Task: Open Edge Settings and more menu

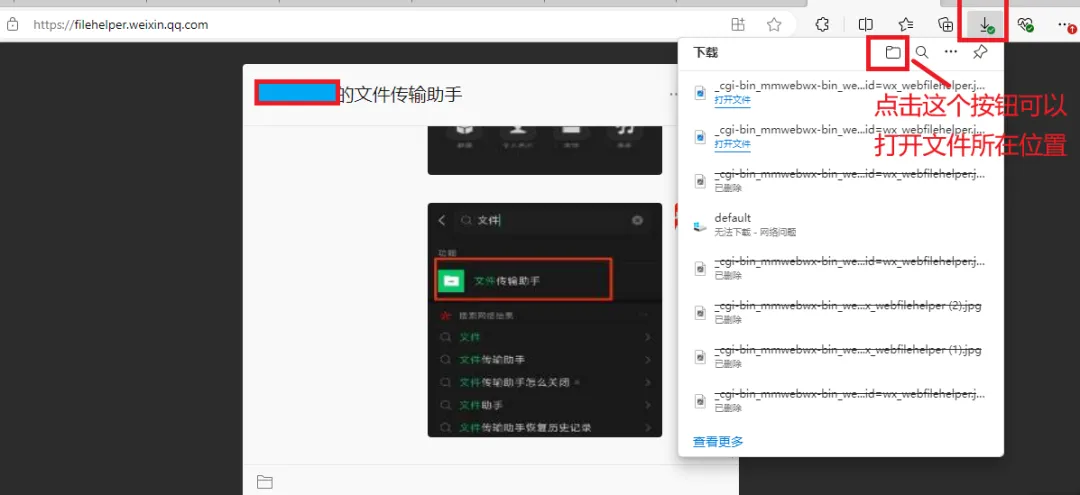Action: point(1065,25)
